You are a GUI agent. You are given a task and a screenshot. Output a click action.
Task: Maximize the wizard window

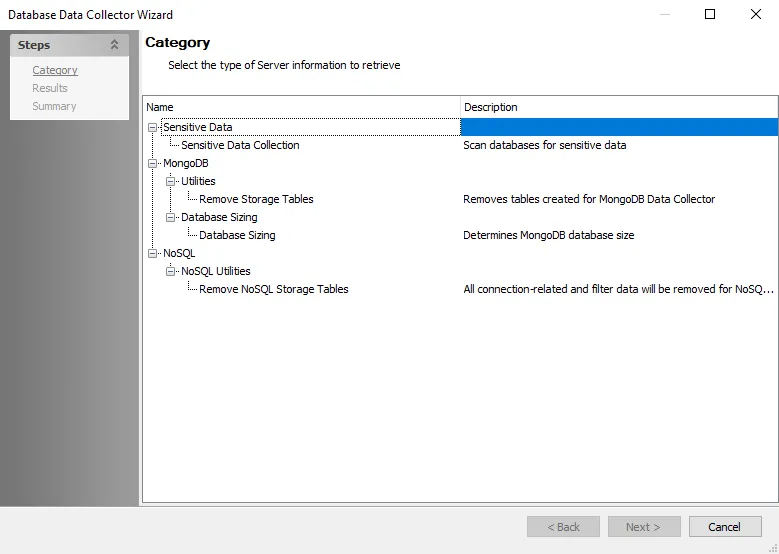tap(710, 14)
